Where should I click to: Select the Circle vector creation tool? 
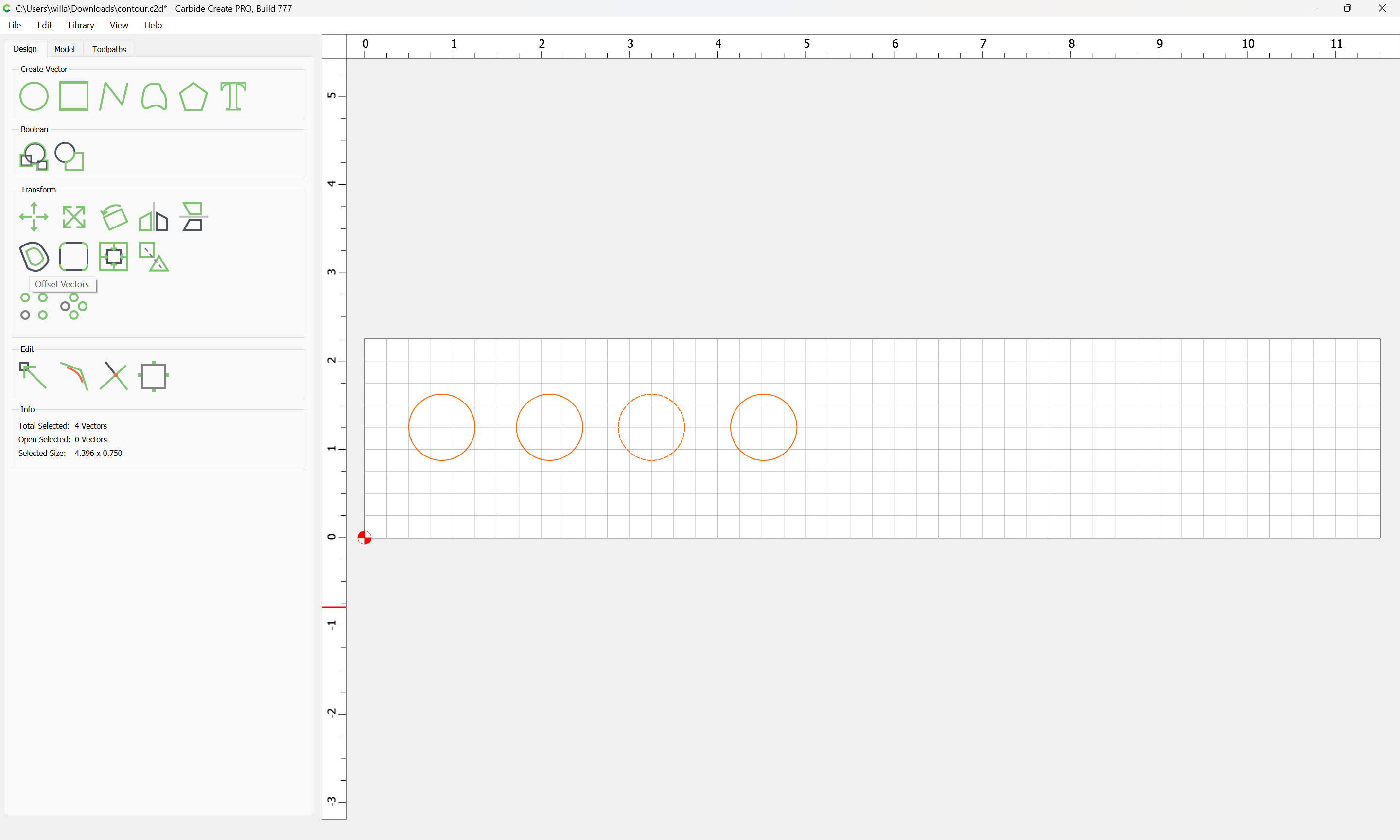pos(34,96)
